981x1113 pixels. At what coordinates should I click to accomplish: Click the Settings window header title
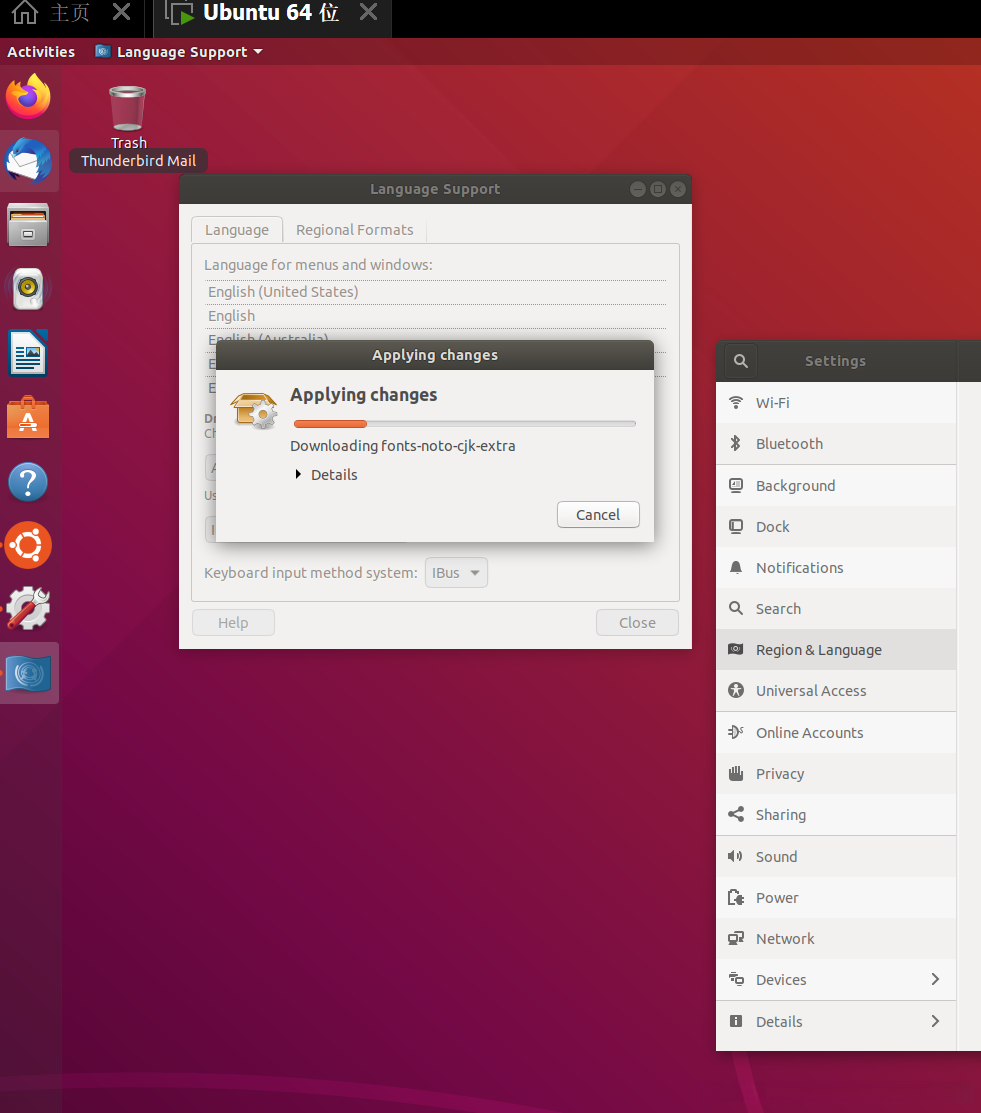coord(835,361)
